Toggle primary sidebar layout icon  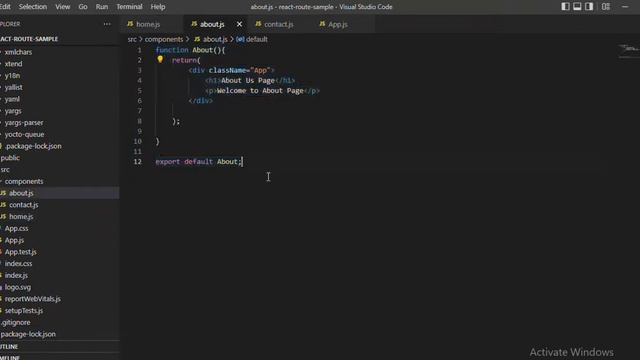click(565, 7)
